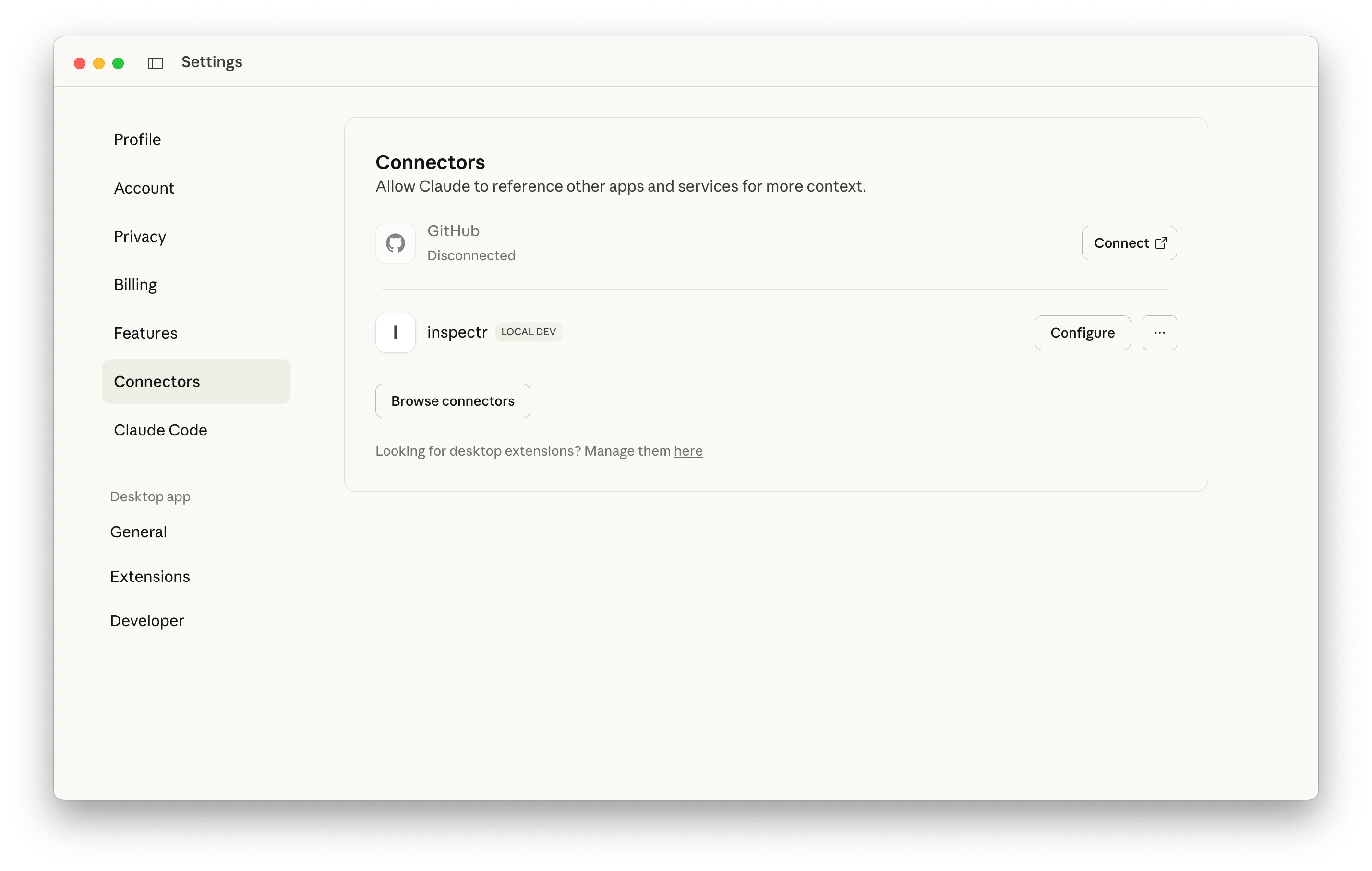Viewport: 1372px width, 871px height.
Task: Open General desktop app settings
Action: click(x=138, y=532)
